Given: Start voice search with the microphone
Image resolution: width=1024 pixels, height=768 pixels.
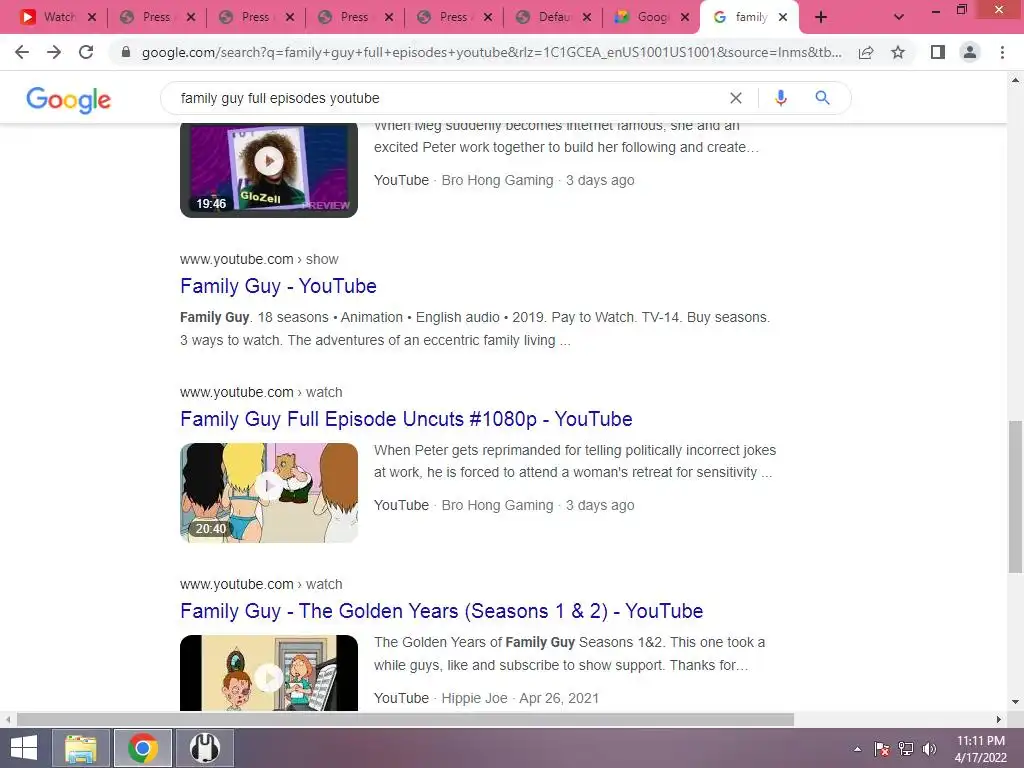Looking at the screenshot, I should pyautogui.click(x=780, y=98).
